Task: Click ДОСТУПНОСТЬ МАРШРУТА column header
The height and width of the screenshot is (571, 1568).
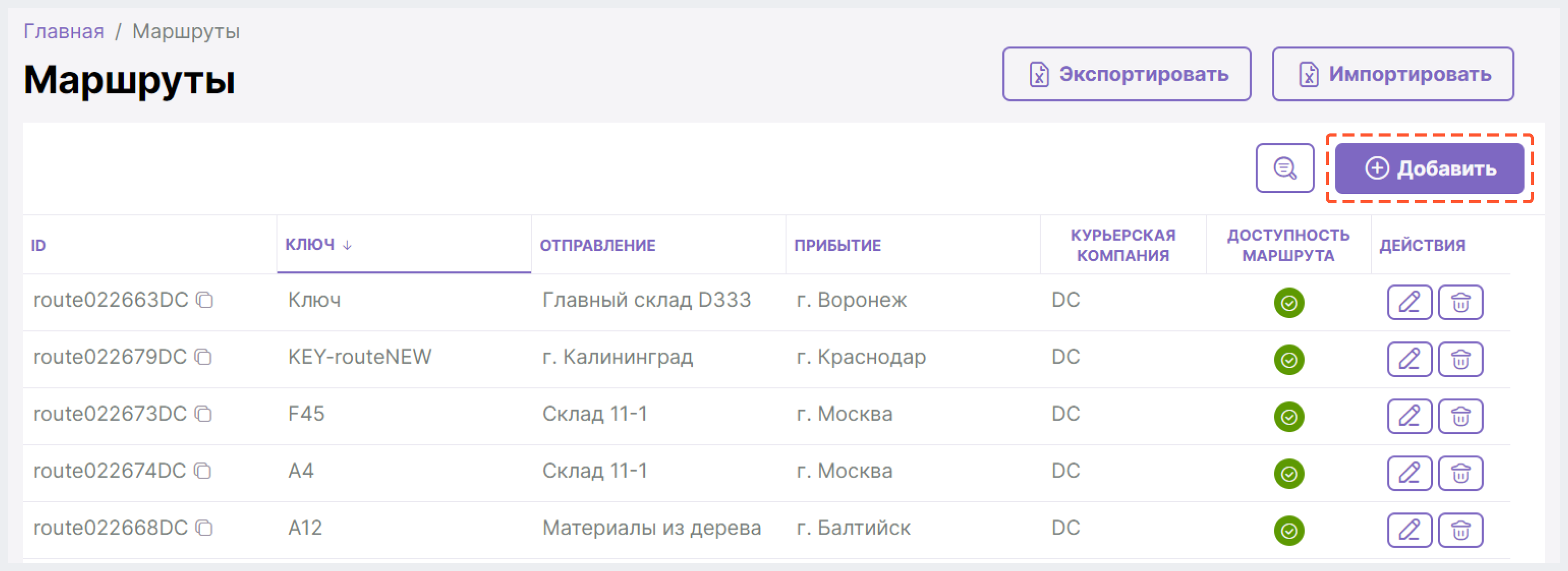Action: point(1288,245)
